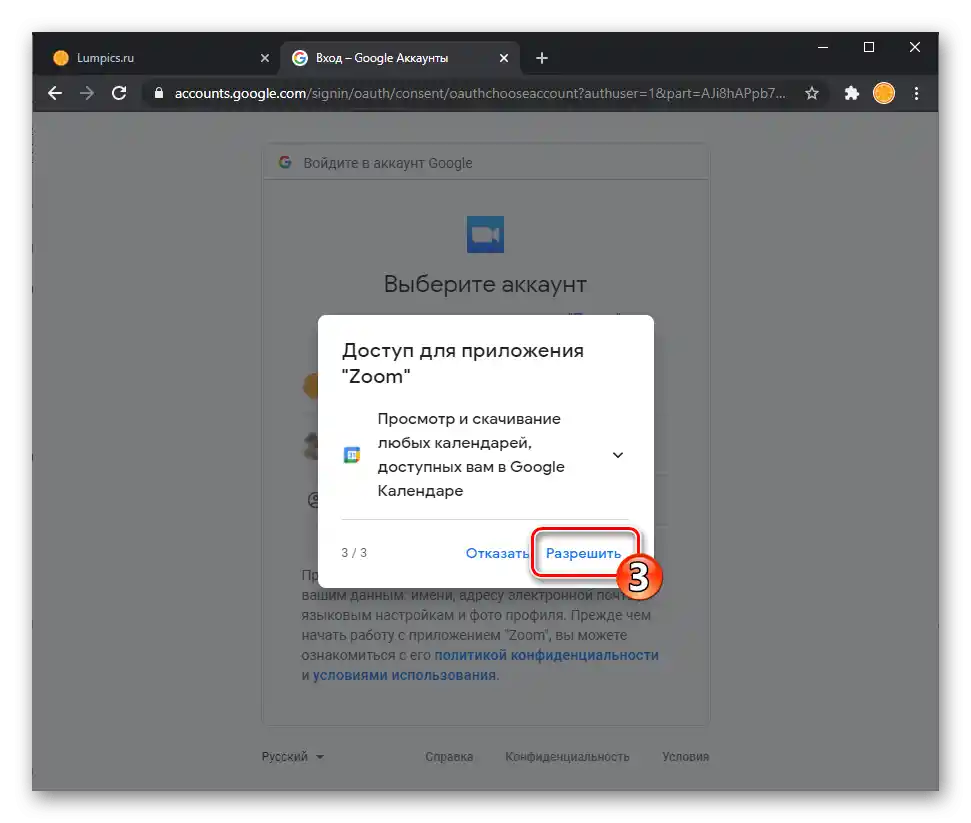
Task: Open 'политикой конфиденциальности' link
Action: tap(546, 655)
